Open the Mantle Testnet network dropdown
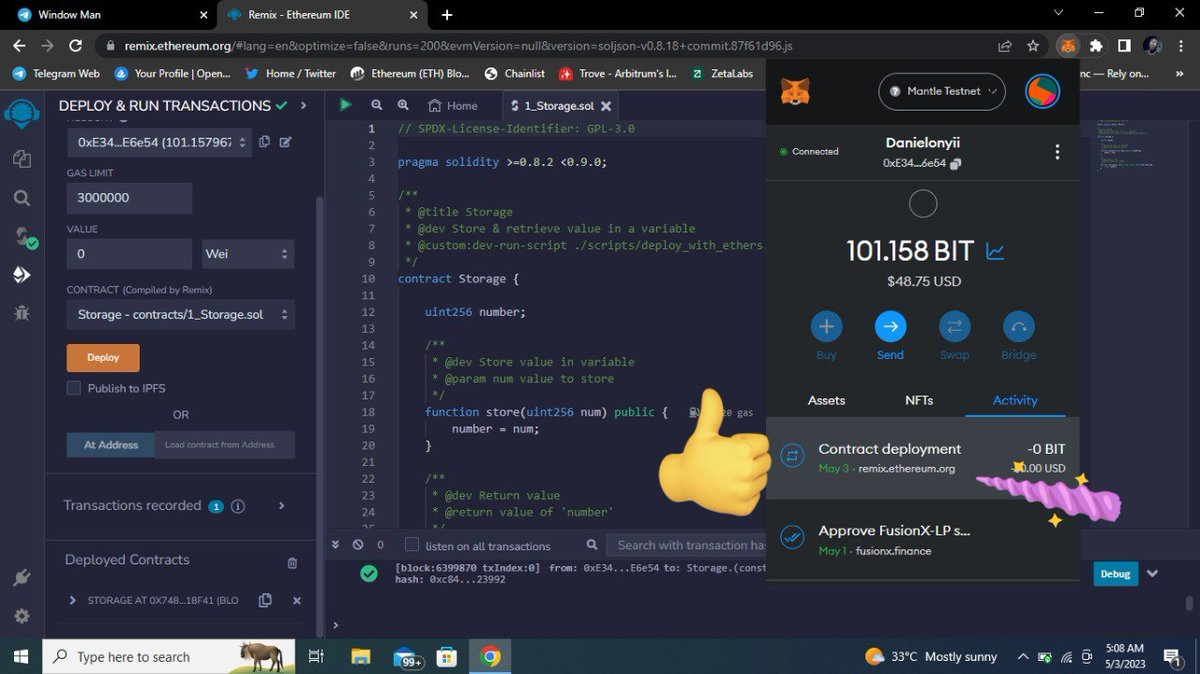This screenshot has width=1200, height=674. [941, 91]
